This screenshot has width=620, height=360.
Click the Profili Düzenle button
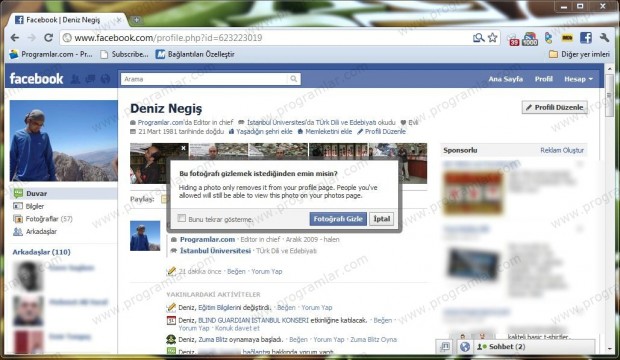click(554, 107)
